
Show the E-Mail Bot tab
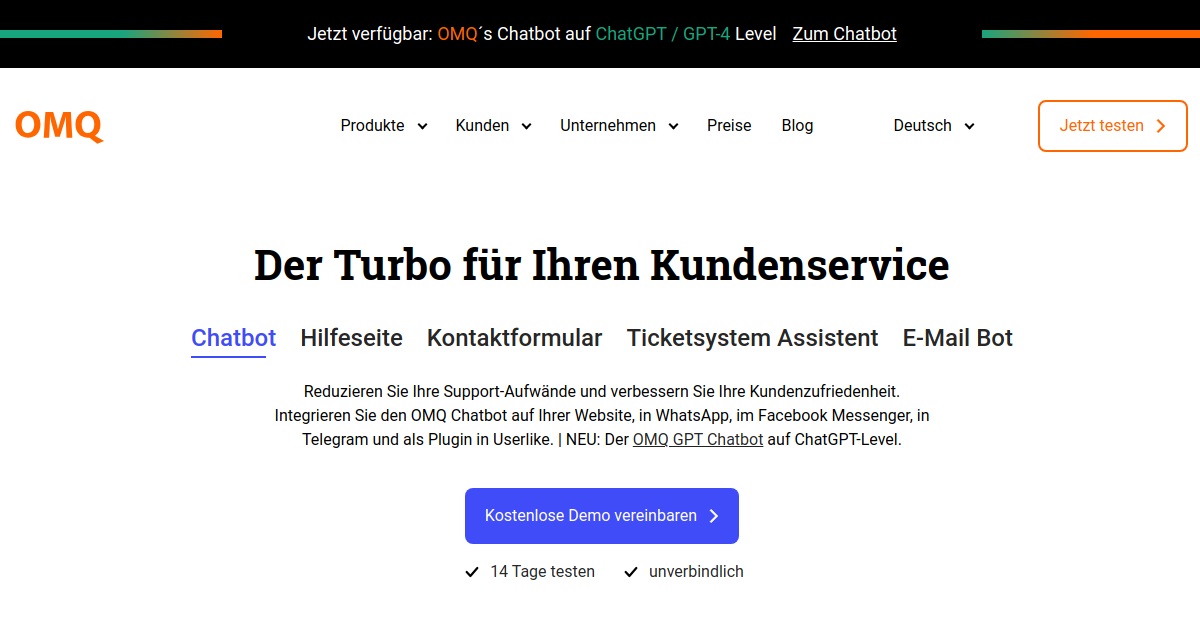pyautogui.click(x=957, y=338)
